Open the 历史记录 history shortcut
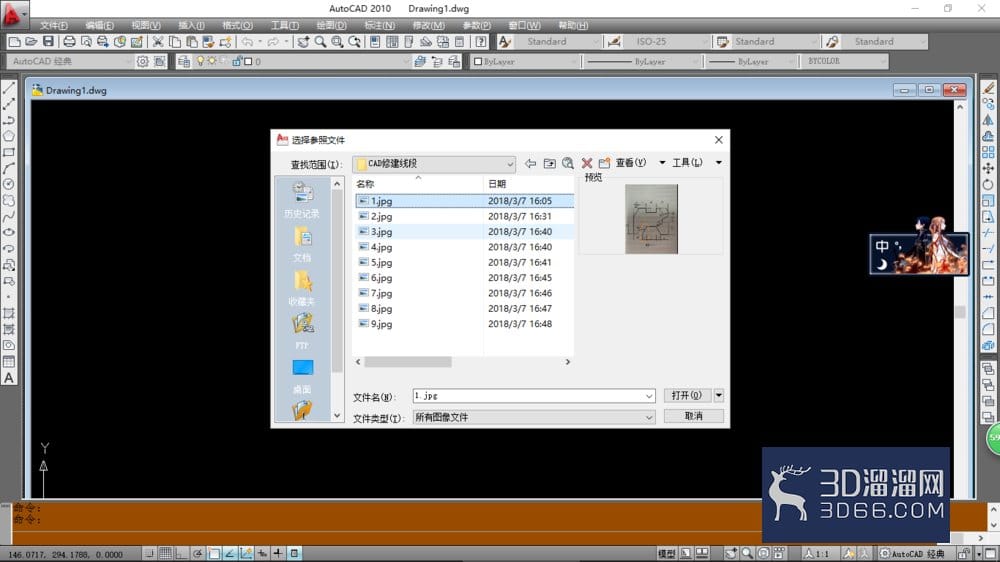This screenshot has width=1000, height=562. pos(302,200)
